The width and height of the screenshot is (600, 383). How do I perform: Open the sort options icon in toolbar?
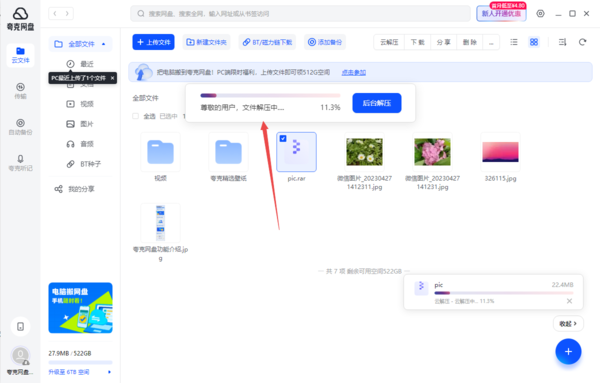coord(562,42)
